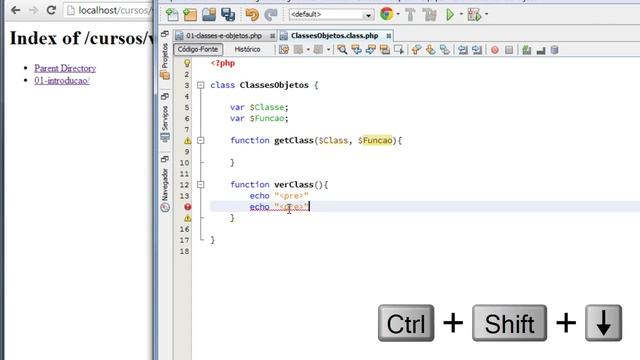Viewport: 640px width, 360px height.
Task: Click the getClass function name
Action: (293, 140)
